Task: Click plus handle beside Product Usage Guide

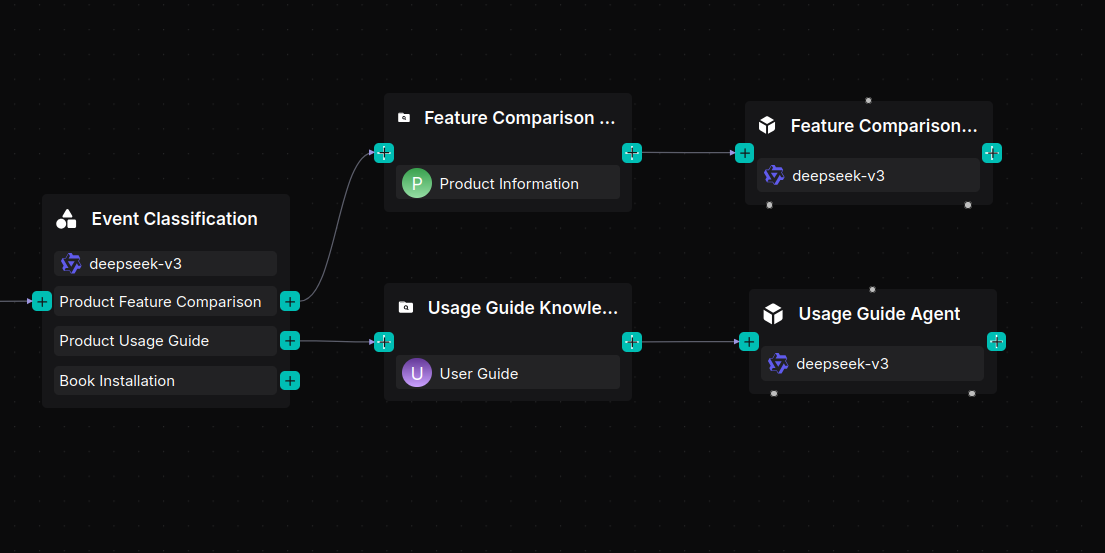Action: (x=290, y=341)
